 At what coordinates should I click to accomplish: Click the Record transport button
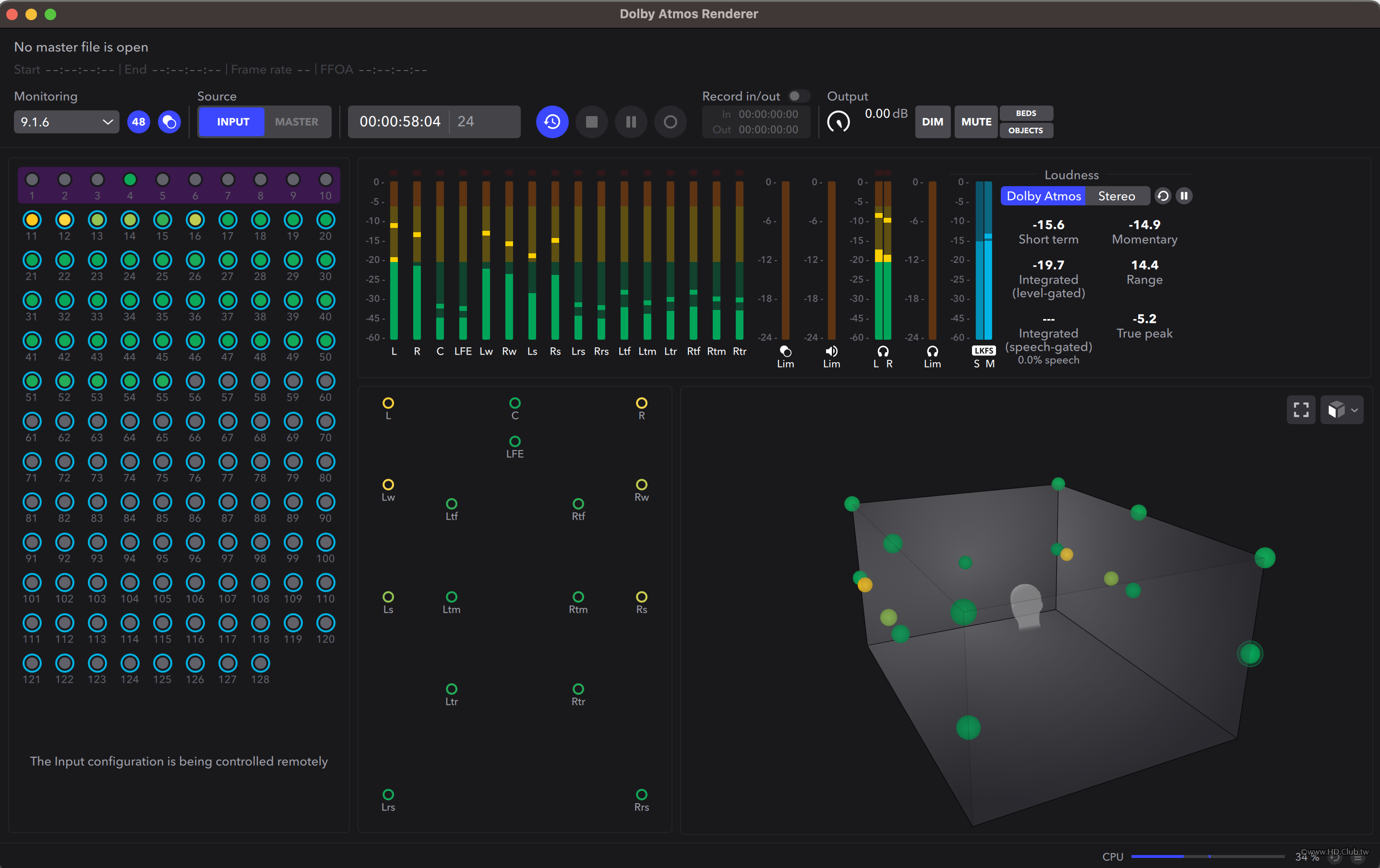670,121
